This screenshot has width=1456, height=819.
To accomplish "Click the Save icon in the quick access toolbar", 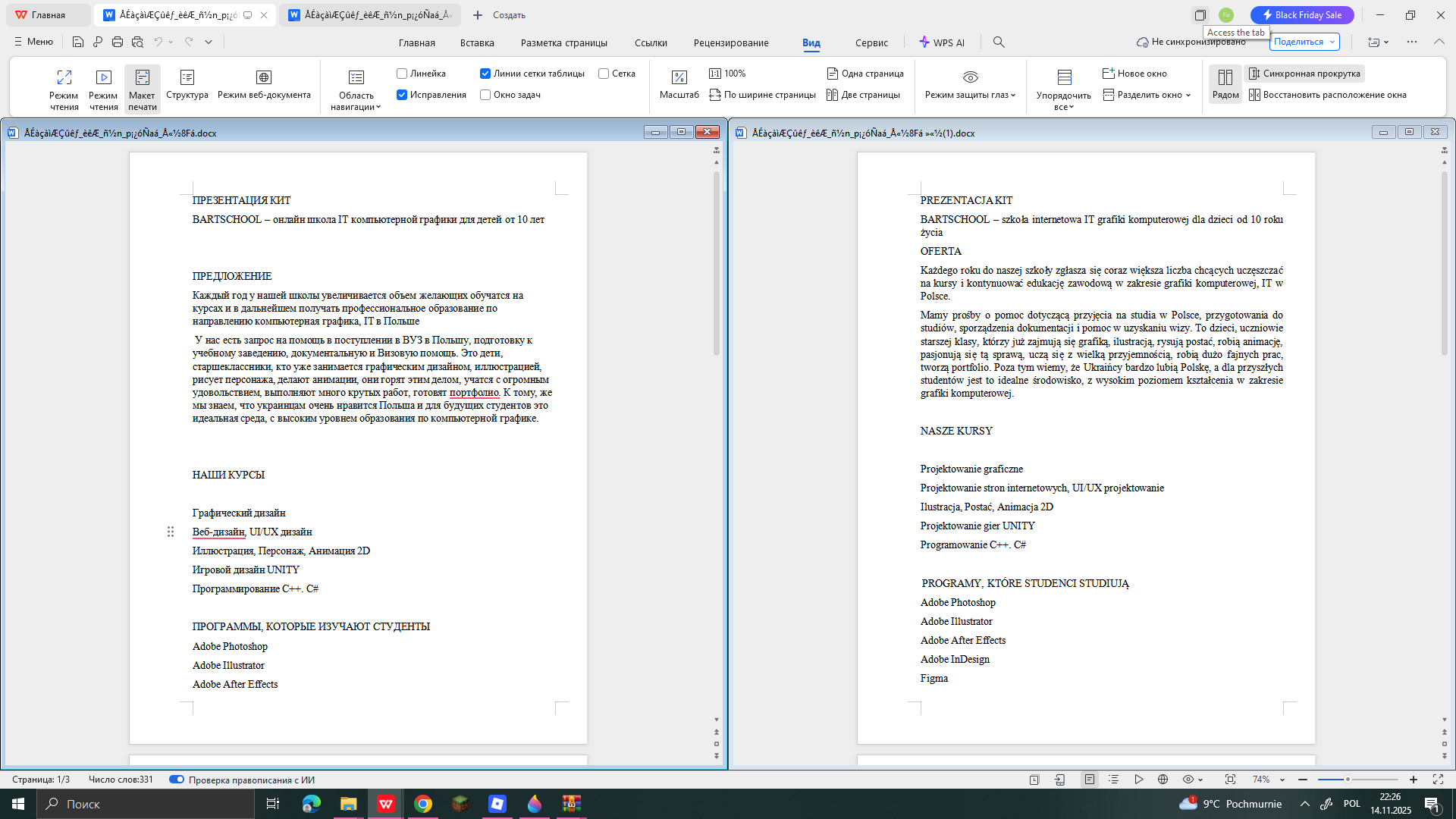I will (x=78, y=42).
